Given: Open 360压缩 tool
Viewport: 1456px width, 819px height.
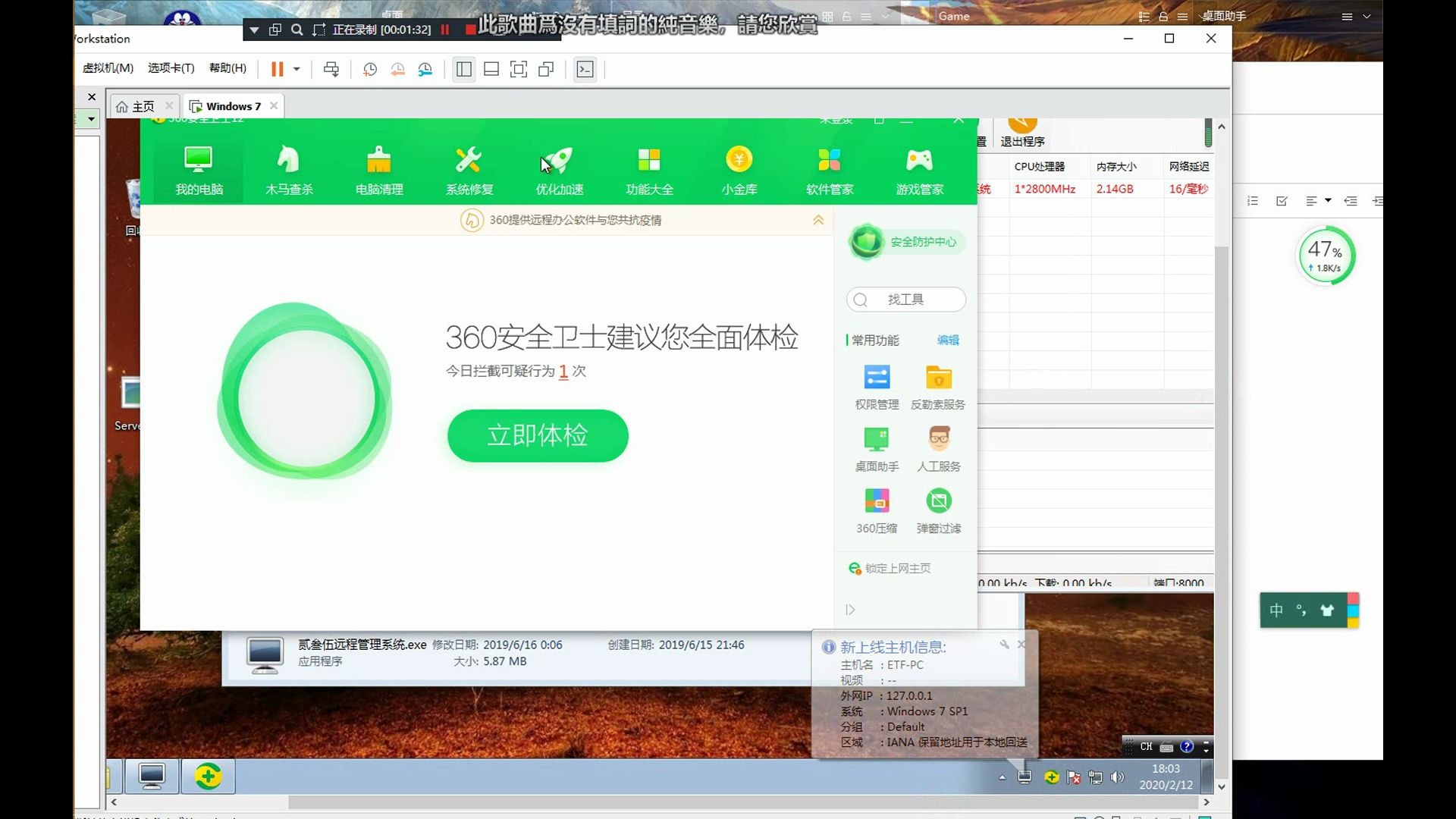Looking at the screenshot, I should point(877,511).
